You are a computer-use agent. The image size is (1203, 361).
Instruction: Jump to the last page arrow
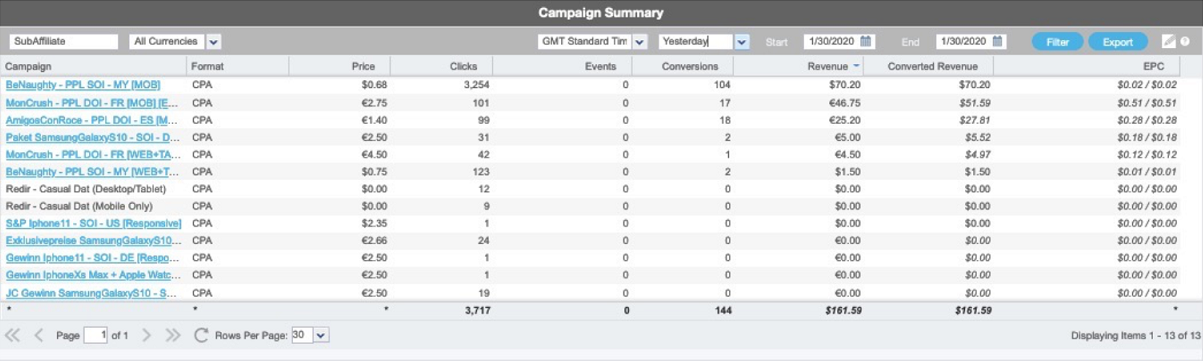(173, 335)
